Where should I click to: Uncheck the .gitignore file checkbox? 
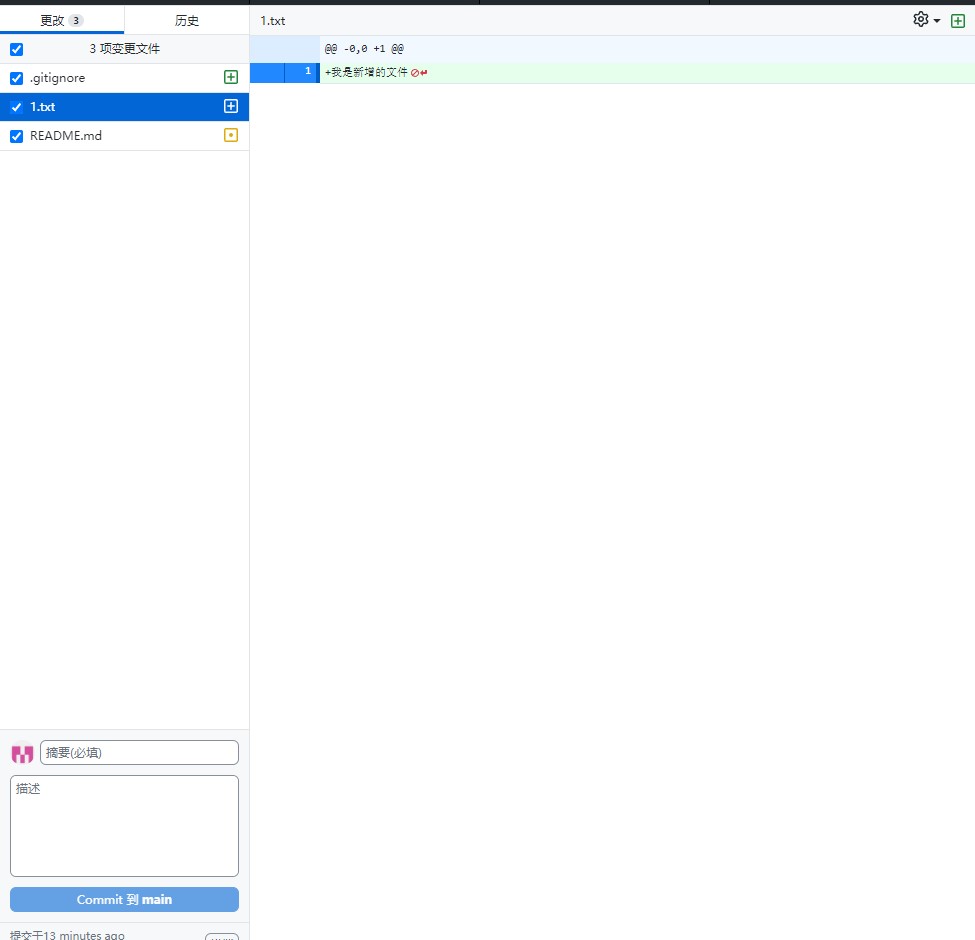(x=16, y=78)
